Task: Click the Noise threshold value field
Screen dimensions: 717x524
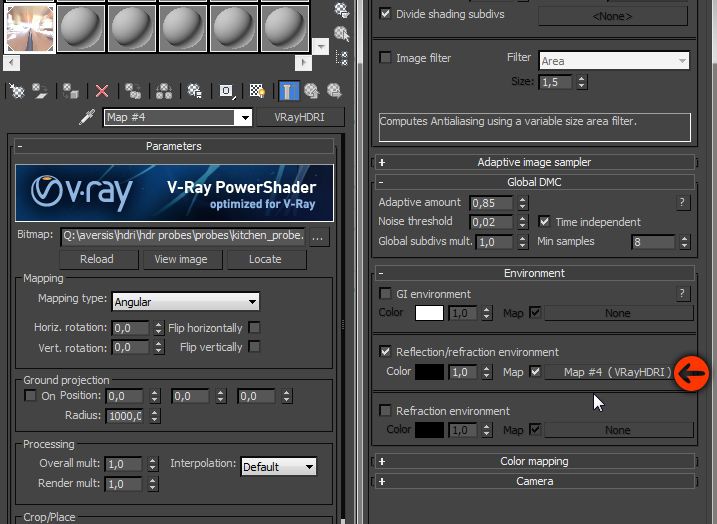Action: pos(492,222)
